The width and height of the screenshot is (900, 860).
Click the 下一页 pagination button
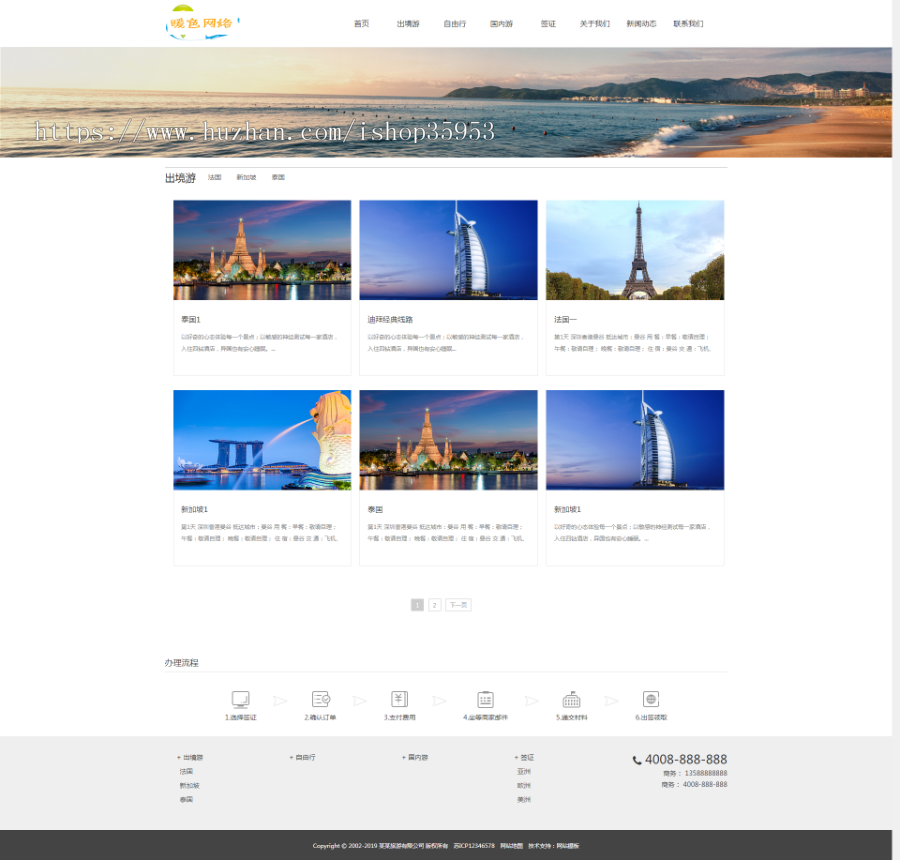(x=457, y=604)
